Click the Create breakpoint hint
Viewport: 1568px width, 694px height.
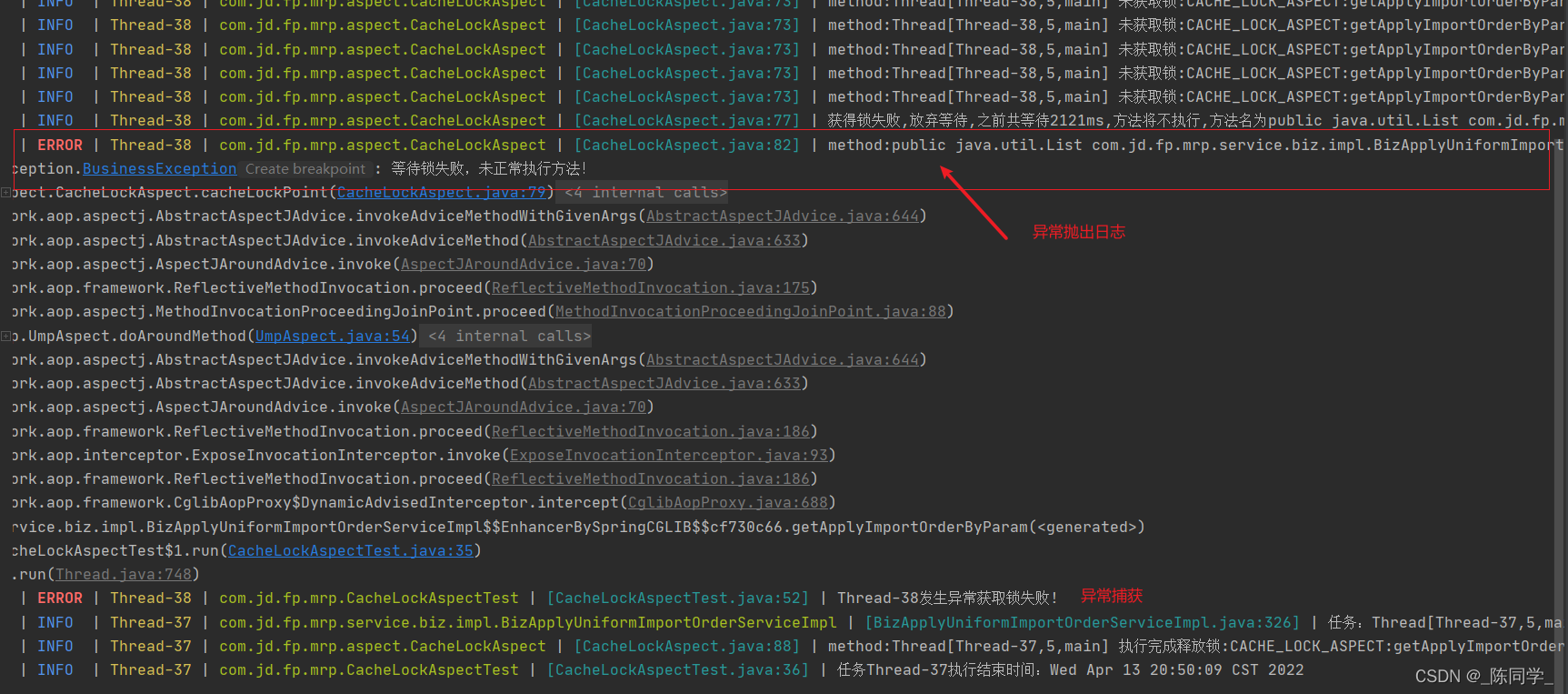(305, 169)
